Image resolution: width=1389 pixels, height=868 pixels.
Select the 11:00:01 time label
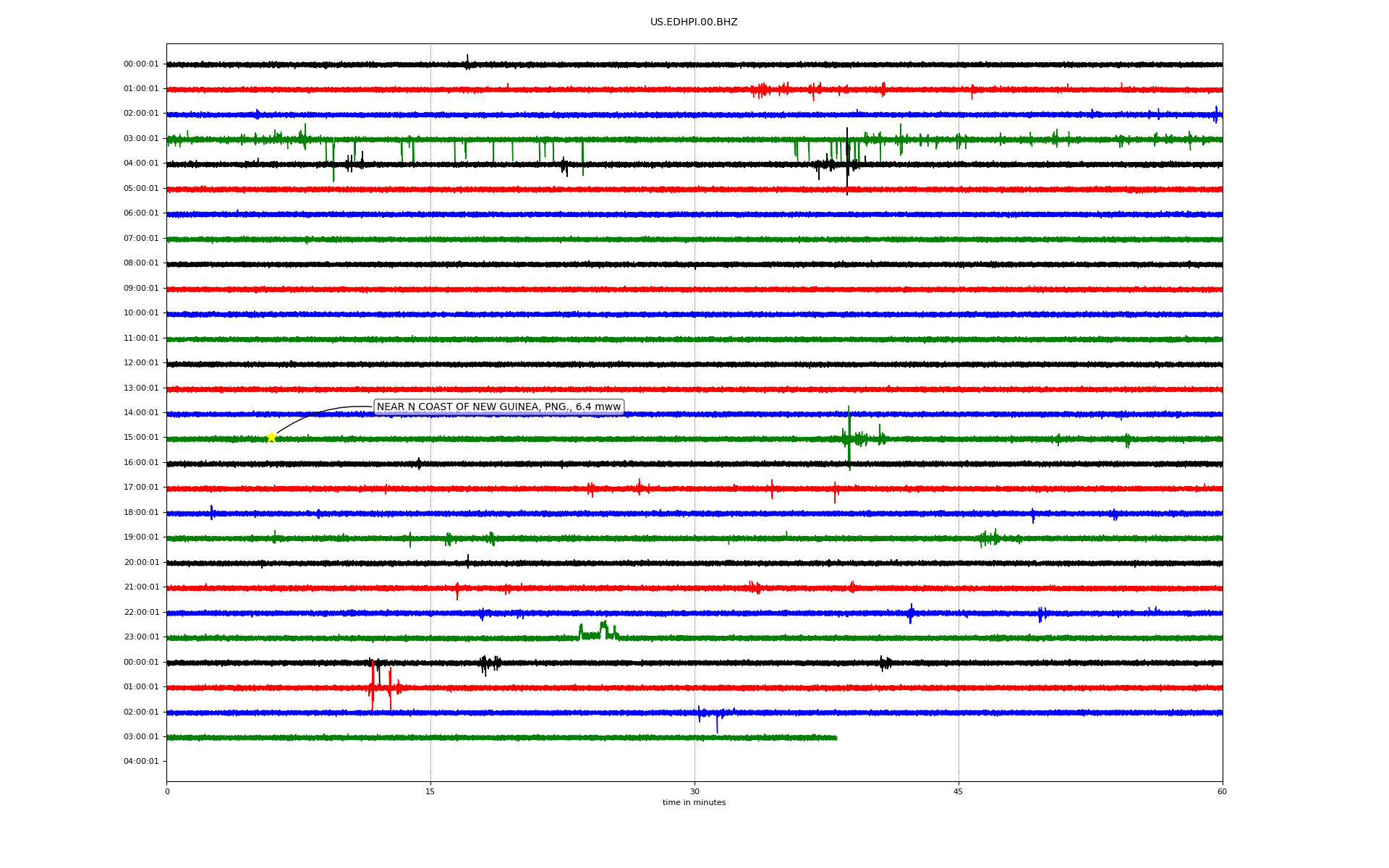(141, 339)
